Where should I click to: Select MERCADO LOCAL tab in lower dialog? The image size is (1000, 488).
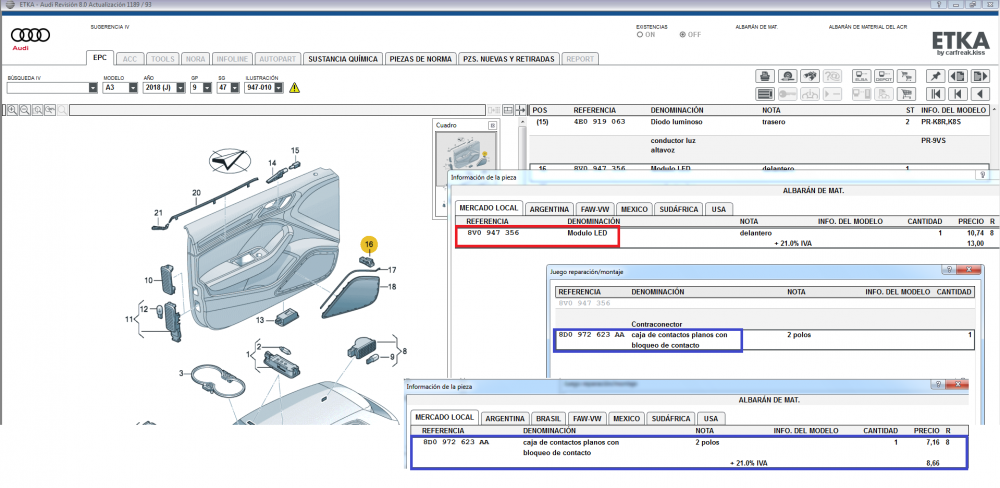(x=445, y=417)
